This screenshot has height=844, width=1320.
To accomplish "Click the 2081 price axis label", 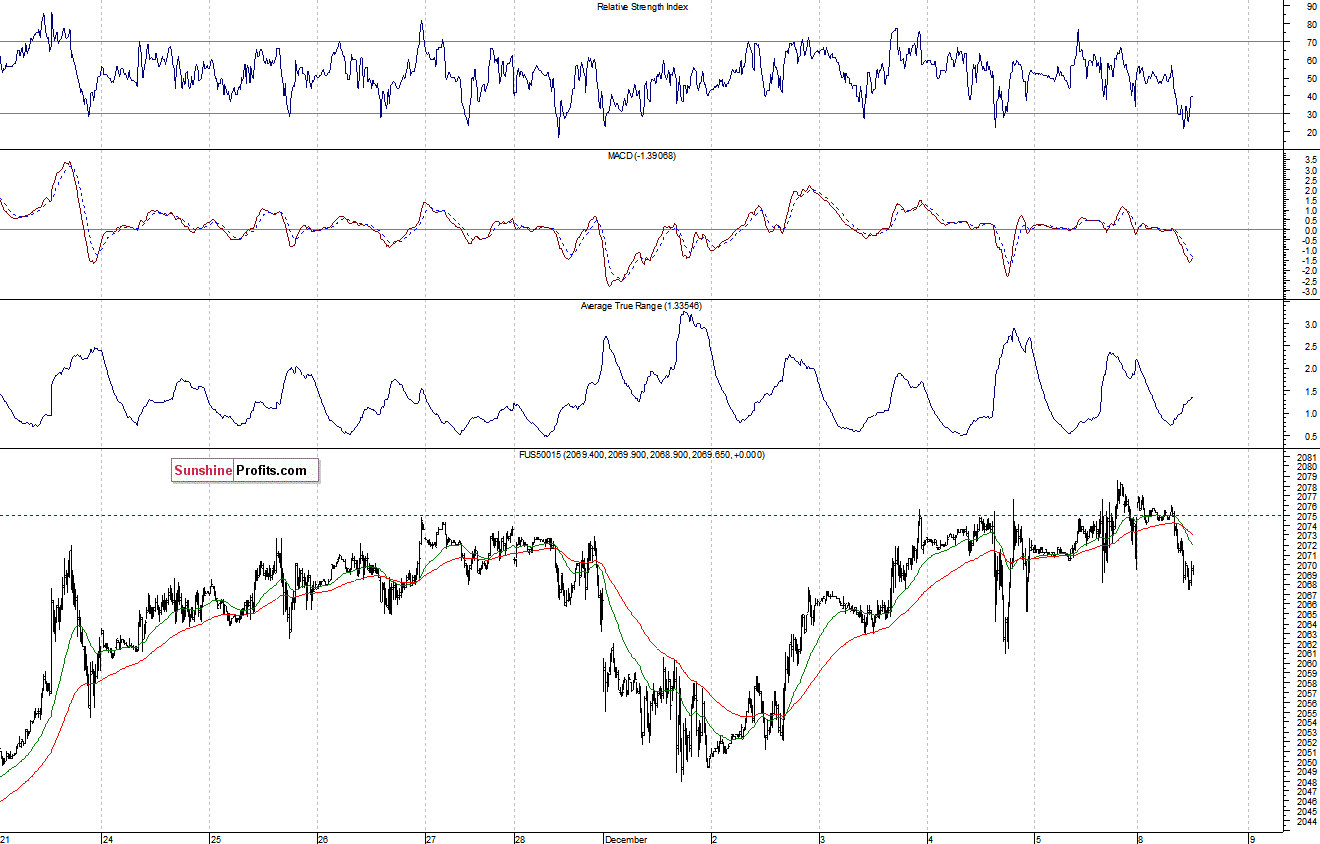I will coord(1306,457).
